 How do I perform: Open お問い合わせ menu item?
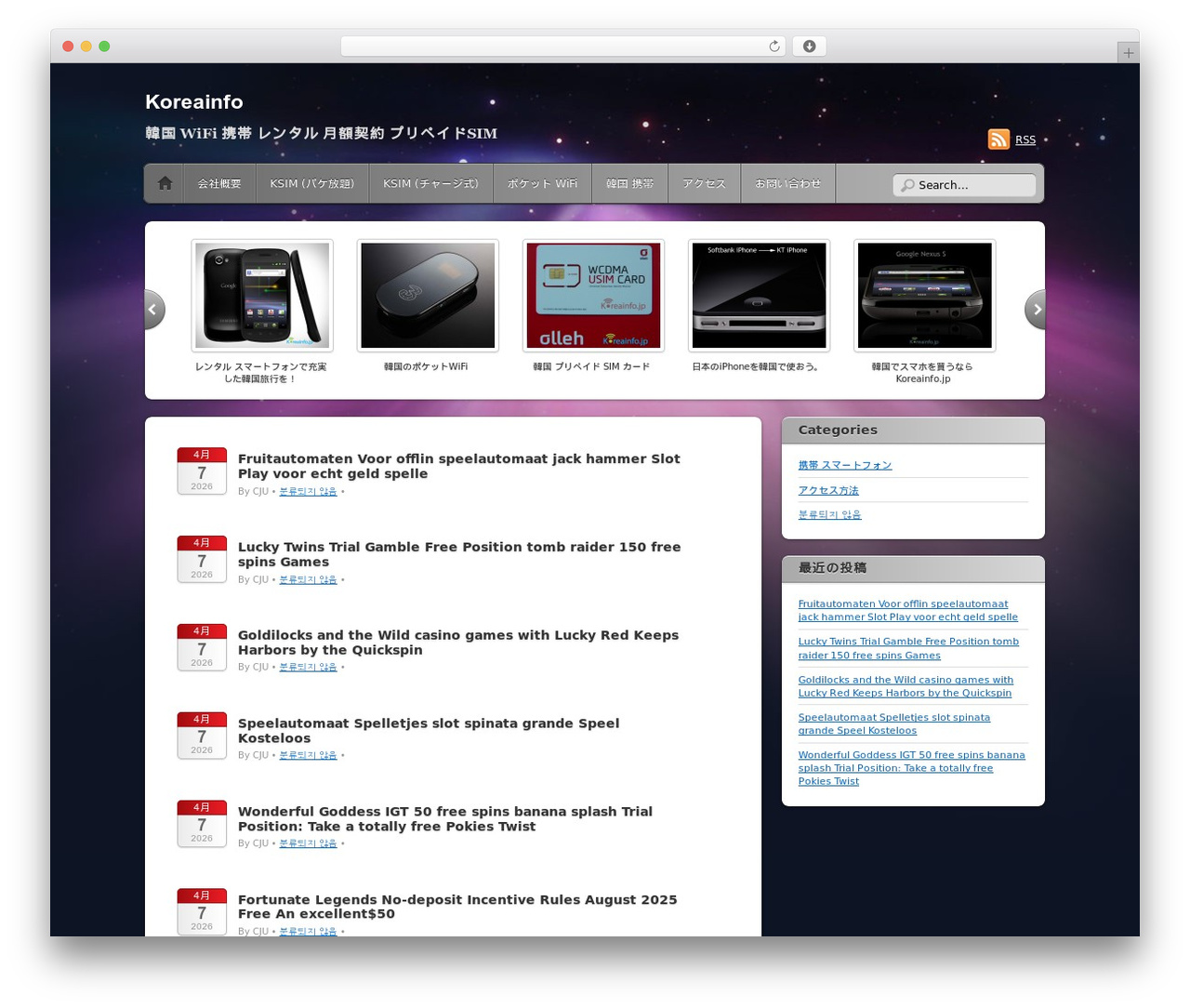[x=787, y=183]
